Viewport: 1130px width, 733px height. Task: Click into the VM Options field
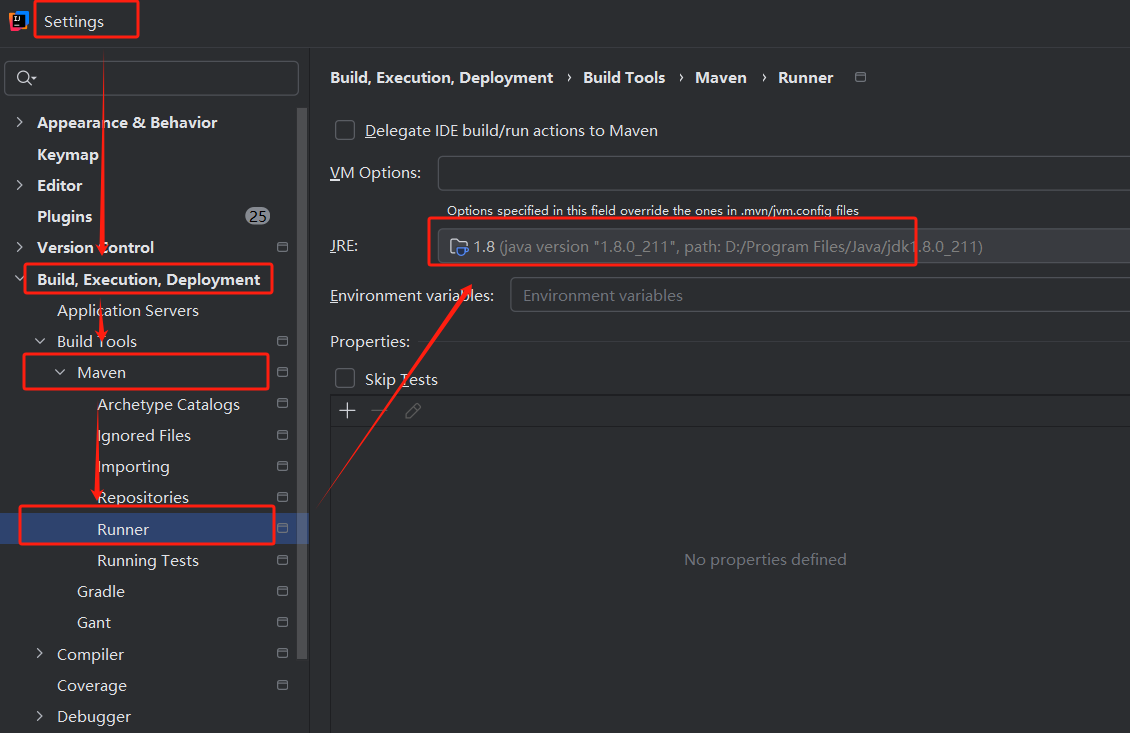[783, 173]
